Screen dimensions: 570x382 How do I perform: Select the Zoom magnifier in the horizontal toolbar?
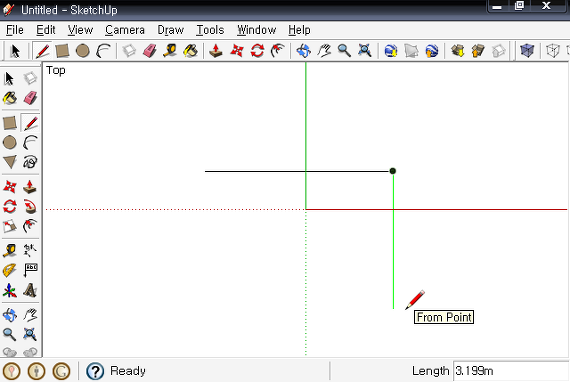pos(344,51)
